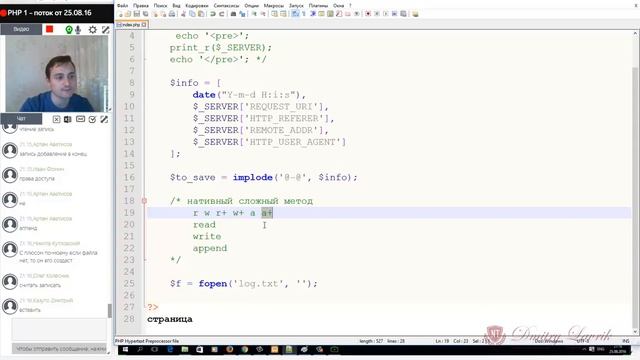Click the last icon on the toolbar
This screenshot has width=640, height=360.
(417, 14)
